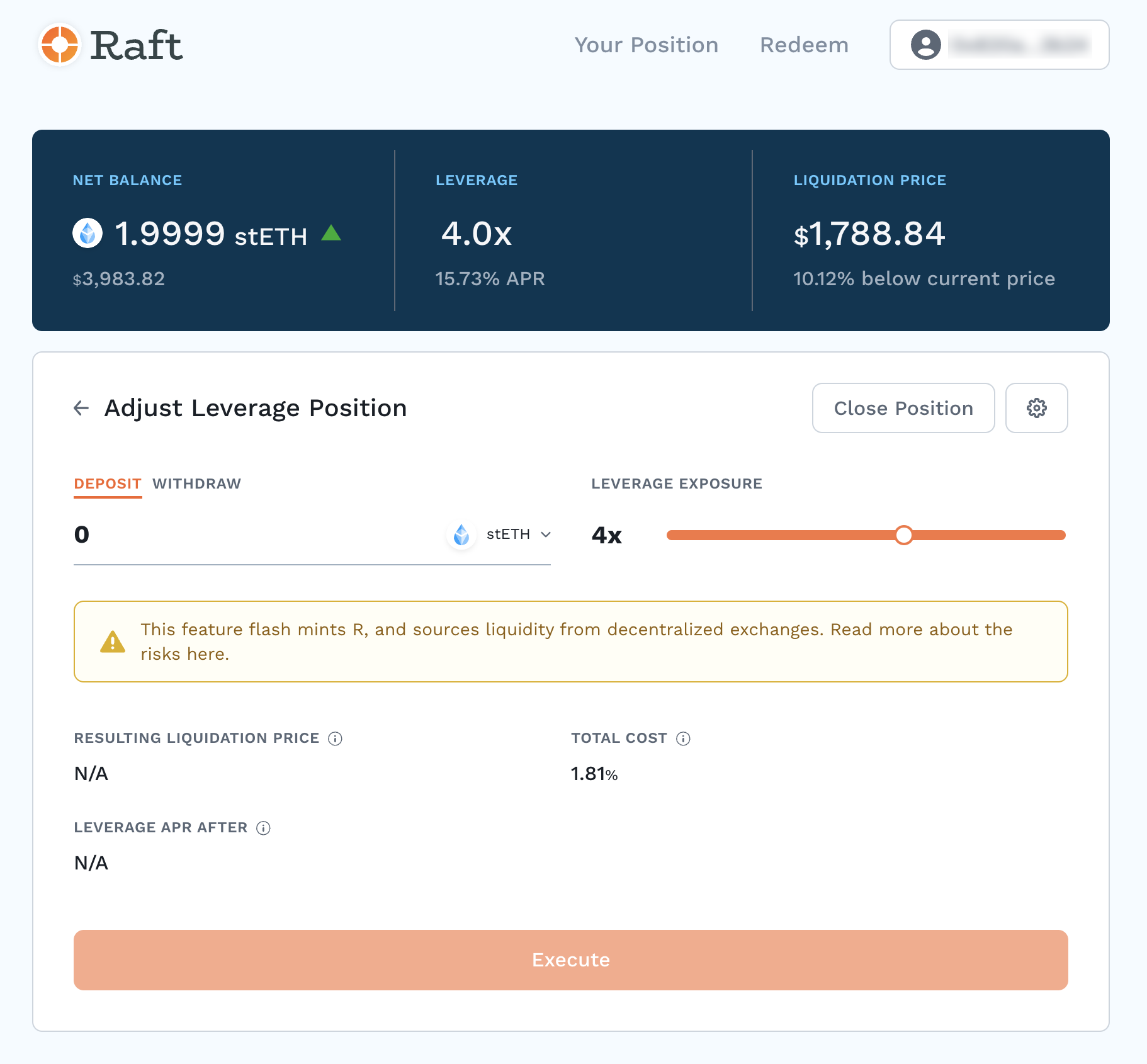This screenshot has height=1064, width=1147.
Task: Expand the token selector chevron
Action: [x=546, y=535]
